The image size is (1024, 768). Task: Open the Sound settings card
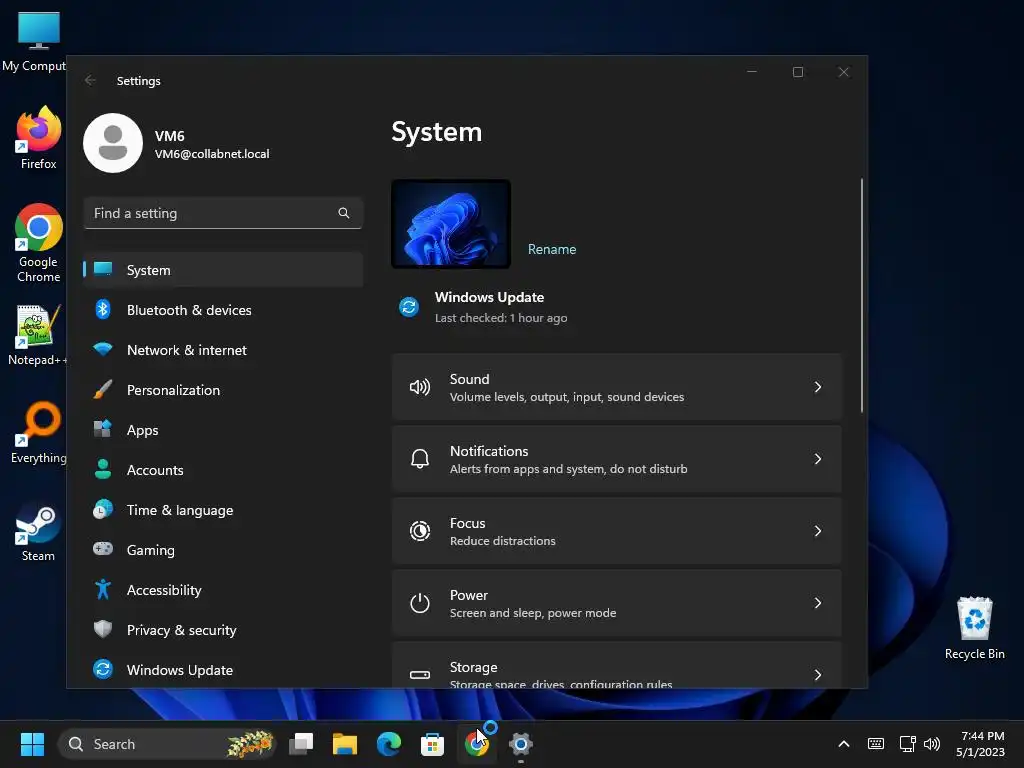(616, 387)
